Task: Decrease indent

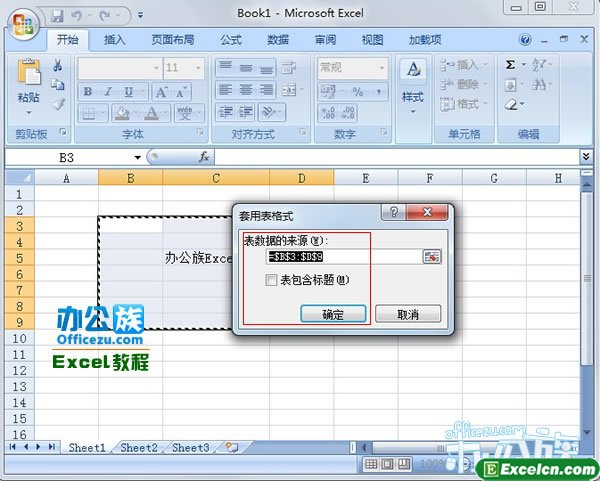Action: (225, 112)
